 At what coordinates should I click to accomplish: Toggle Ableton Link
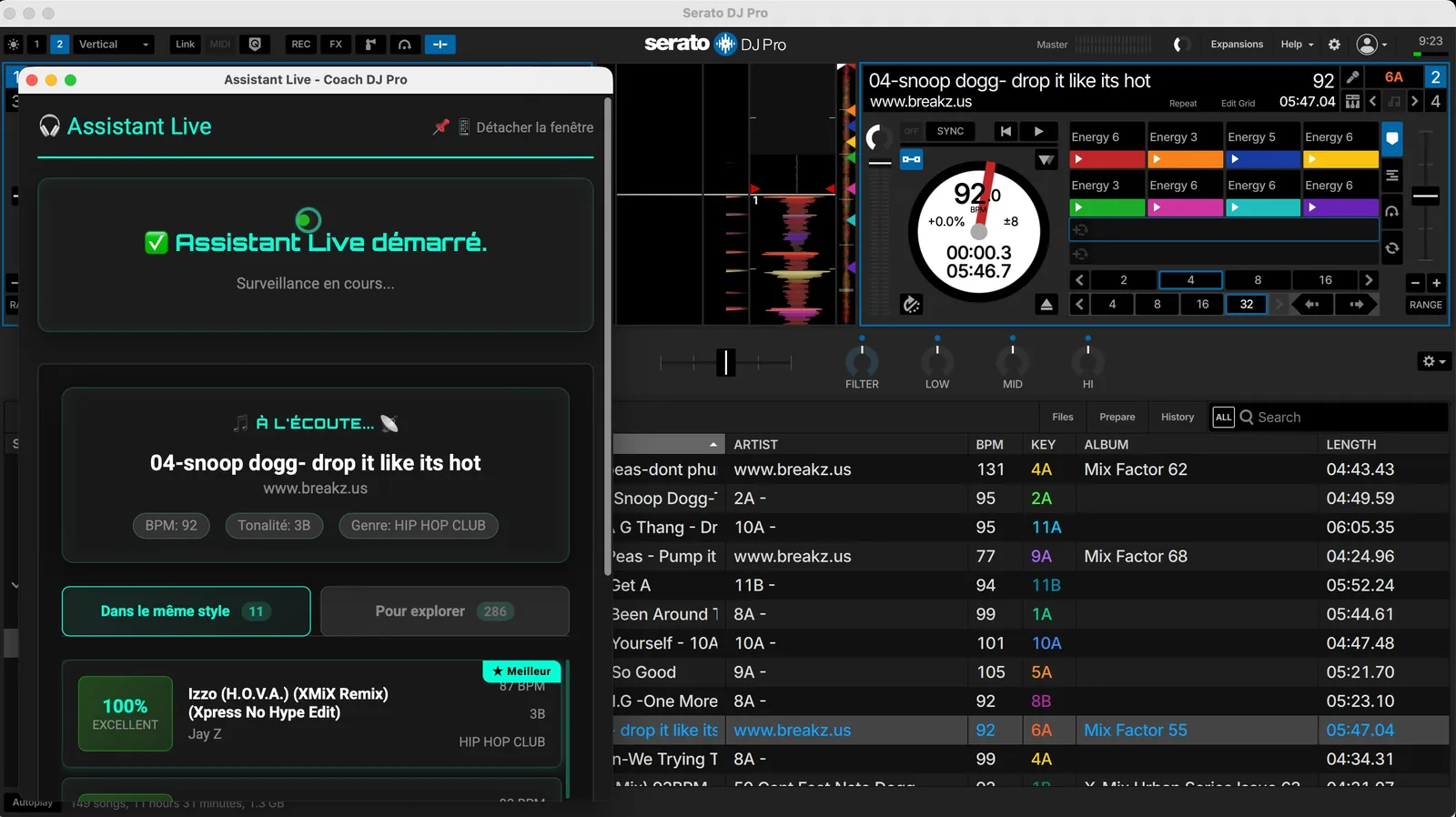(x=185, y=45)
